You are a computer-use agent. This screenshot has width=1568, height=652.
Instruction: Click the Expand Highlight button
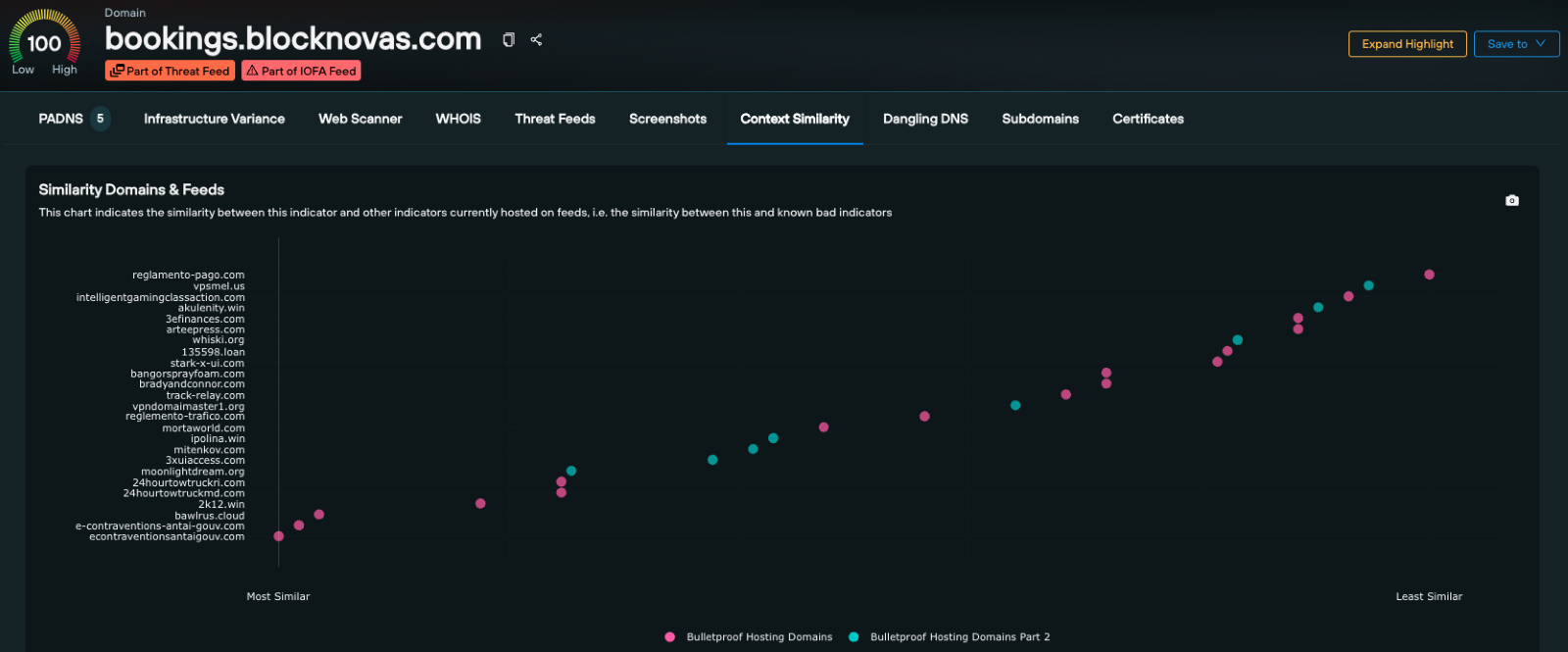pos(1407,44)
